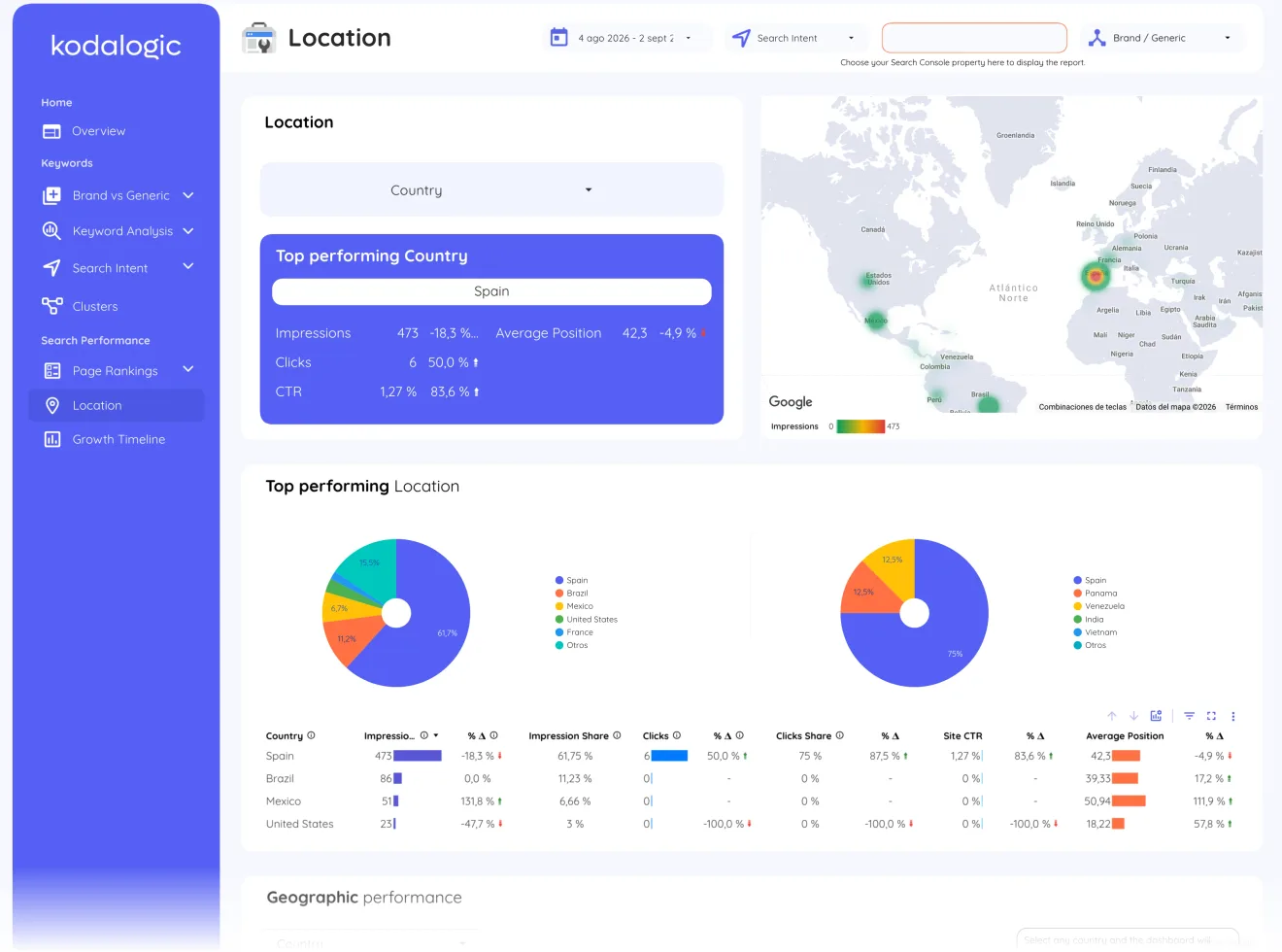Click the Clicks Share column header
1282x952 pixels.
coord(803,735)
